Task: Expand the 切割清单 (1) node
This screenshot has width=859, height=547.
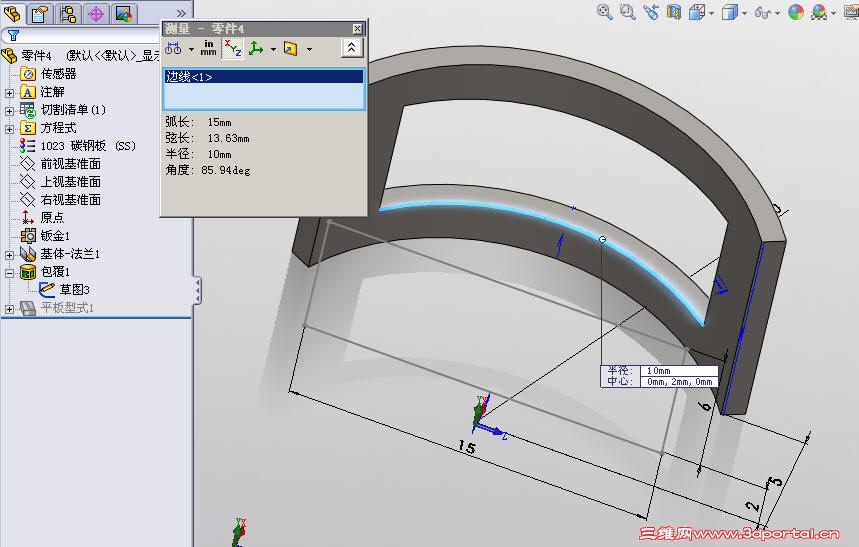Action: [x=9, y=111]
